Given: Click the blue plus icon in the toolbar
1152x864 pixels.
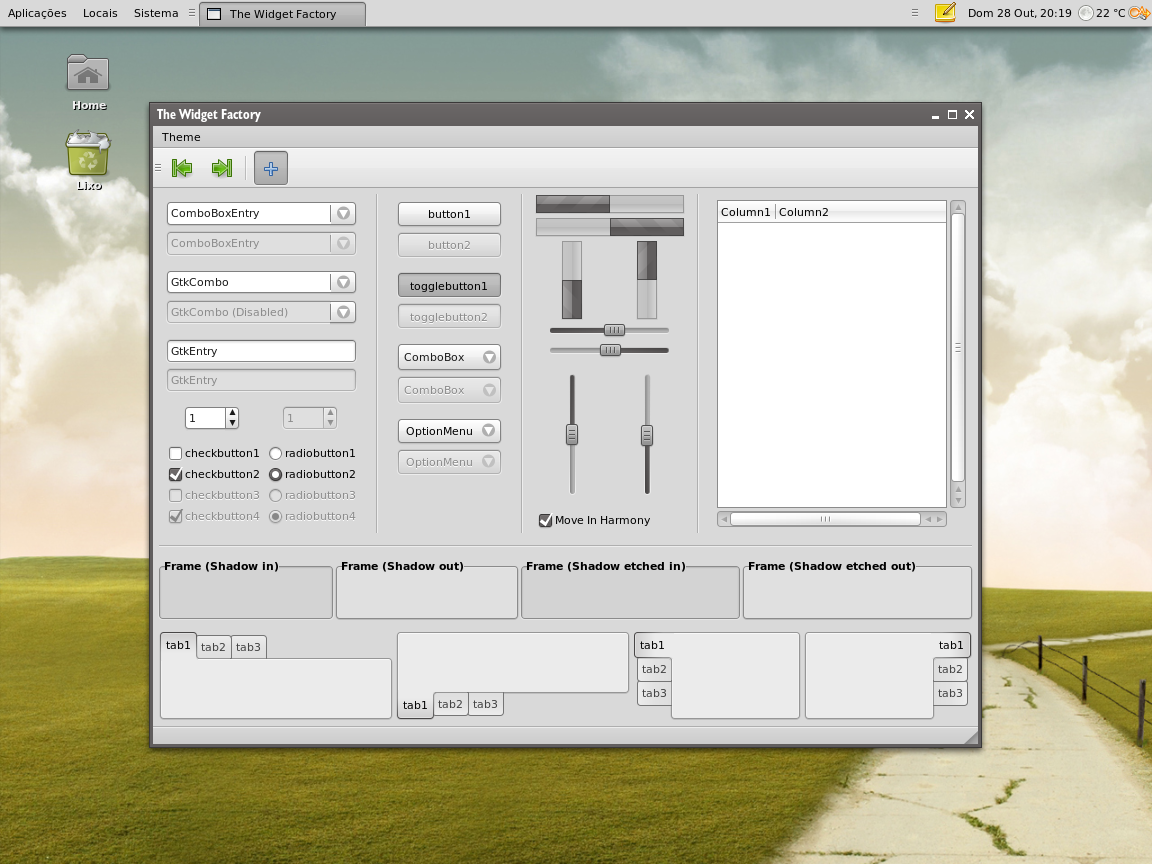Looking at the screenshot, I should [x=270, y=168].
